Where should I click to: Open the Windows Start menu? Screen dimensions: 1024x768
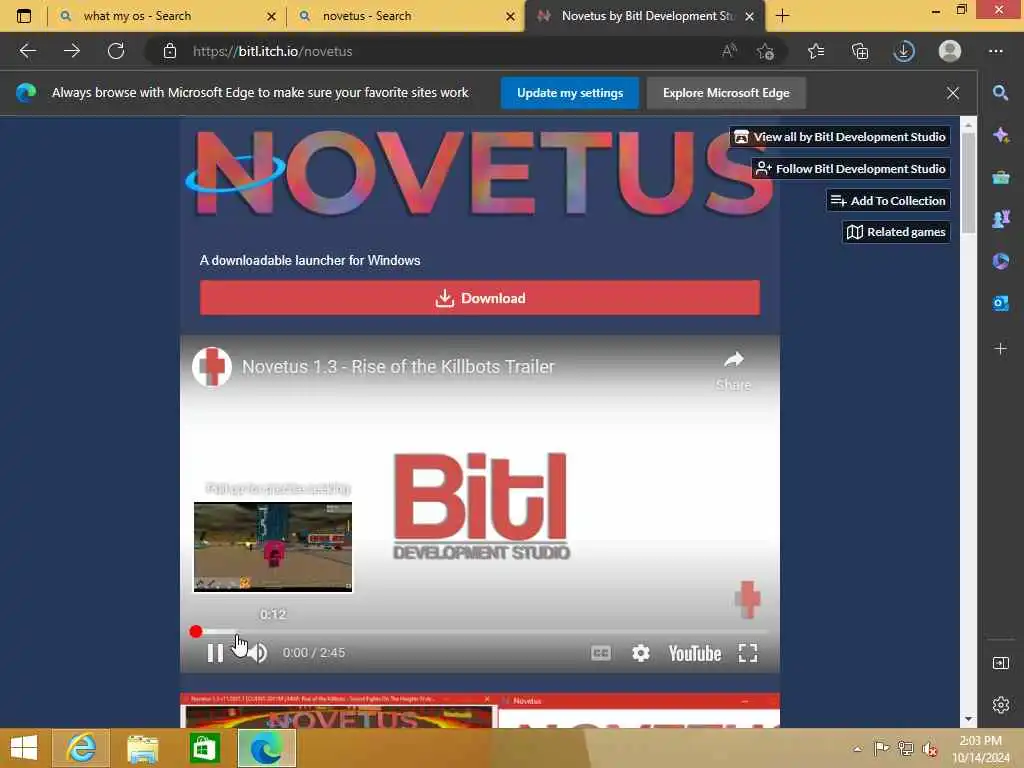(24, 748)
